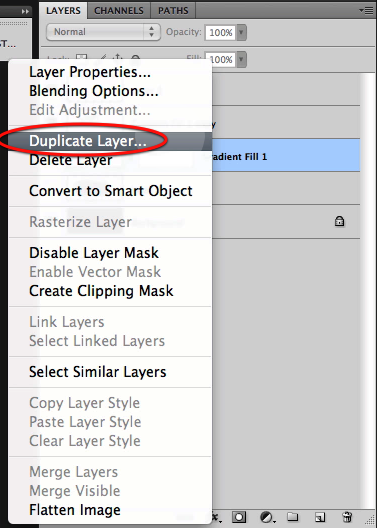This screenshot has height=528, width=377.
Task: Select Flatten Image menu entry
Action: tap(75, 510)
